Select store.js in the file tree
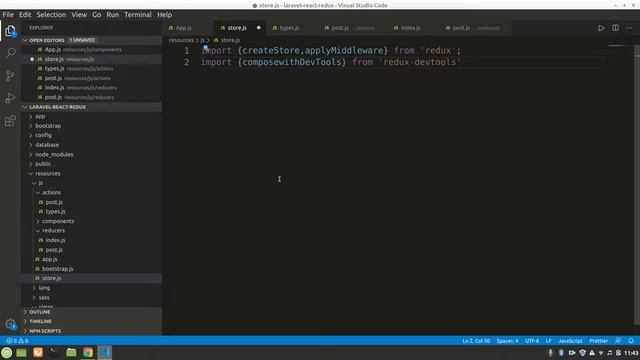The width and height of the screenshot is (640, 360). pyautogui.click(x=92, y=278)
